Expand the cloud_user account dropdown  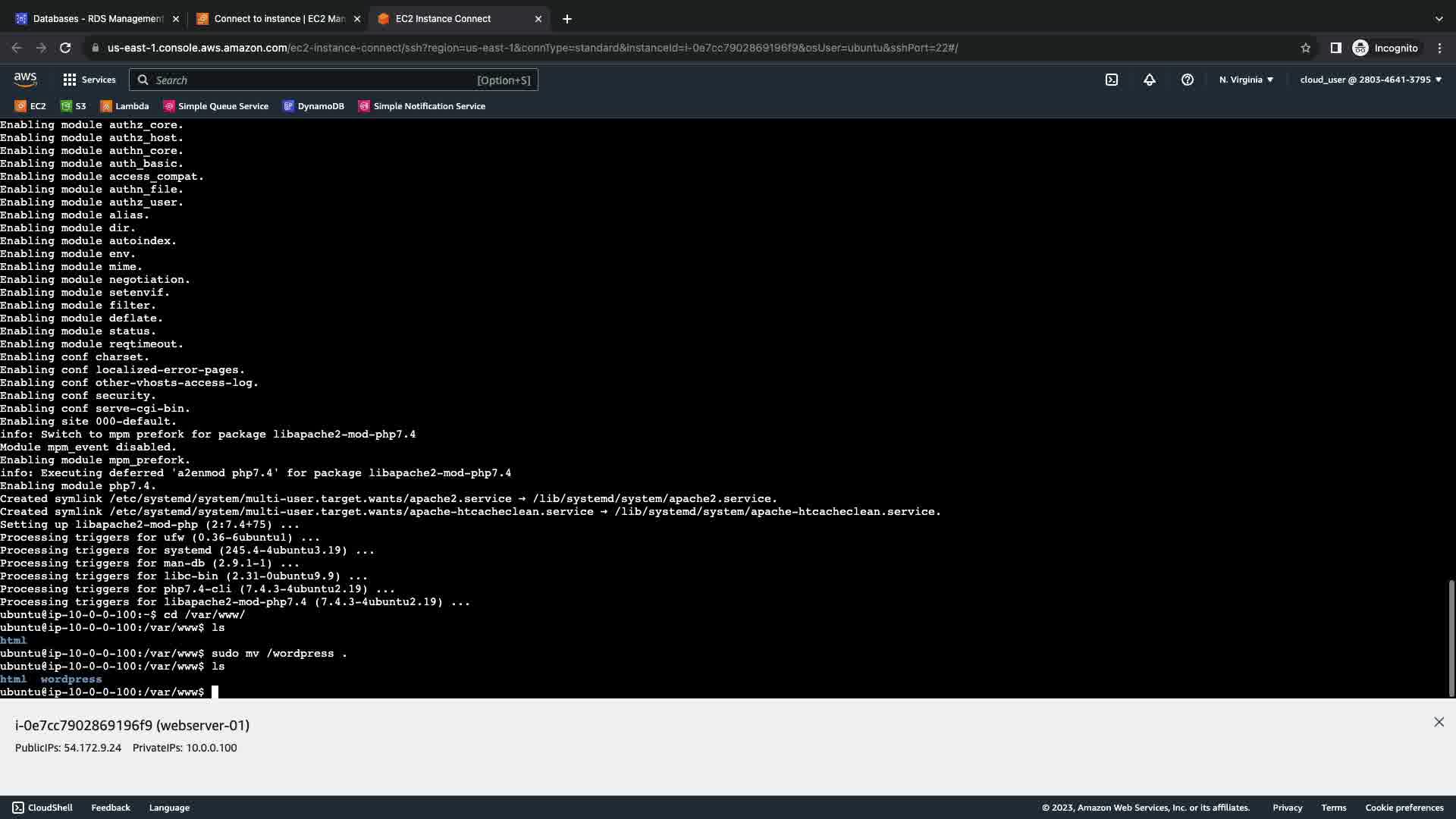coord(1370,80)
